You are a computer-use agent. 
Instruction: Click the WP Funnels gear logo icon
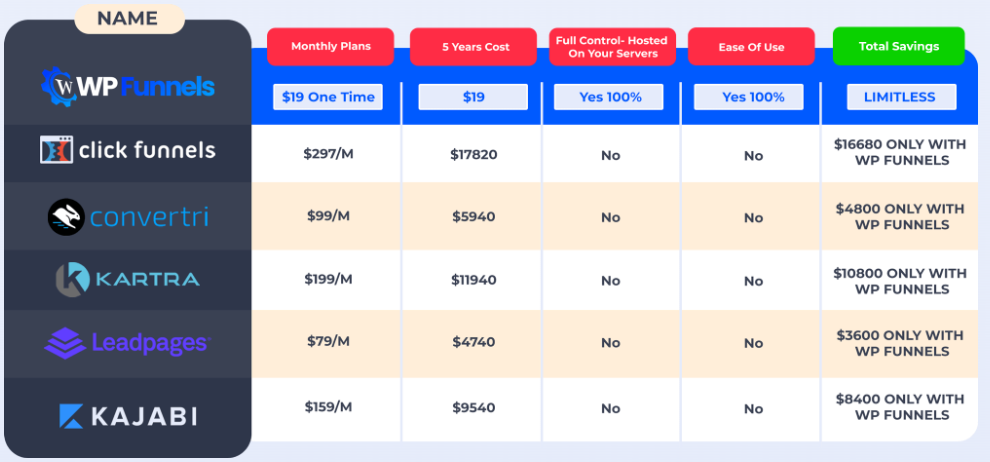click(x=64, y=87)
